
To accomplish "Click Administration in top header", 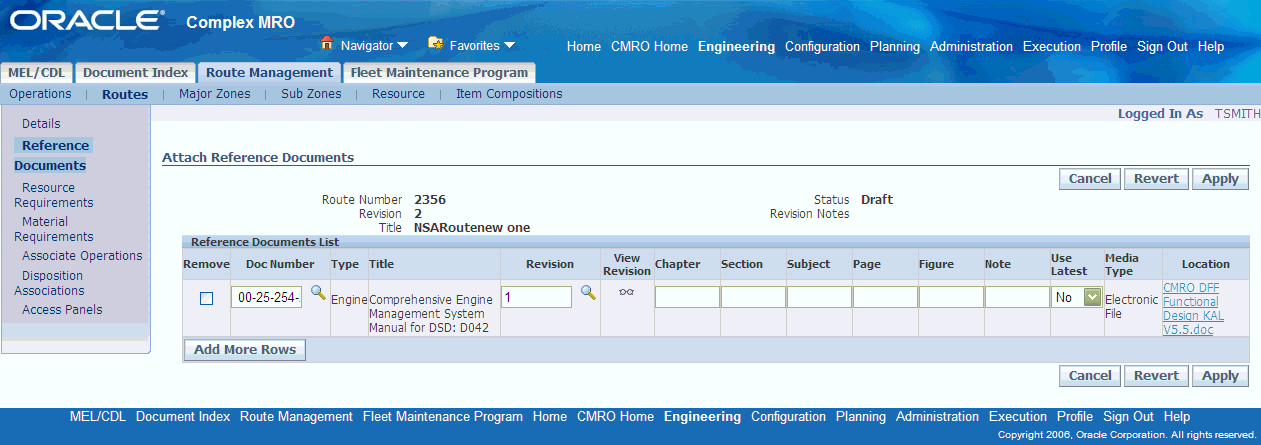I will [971, 47].
